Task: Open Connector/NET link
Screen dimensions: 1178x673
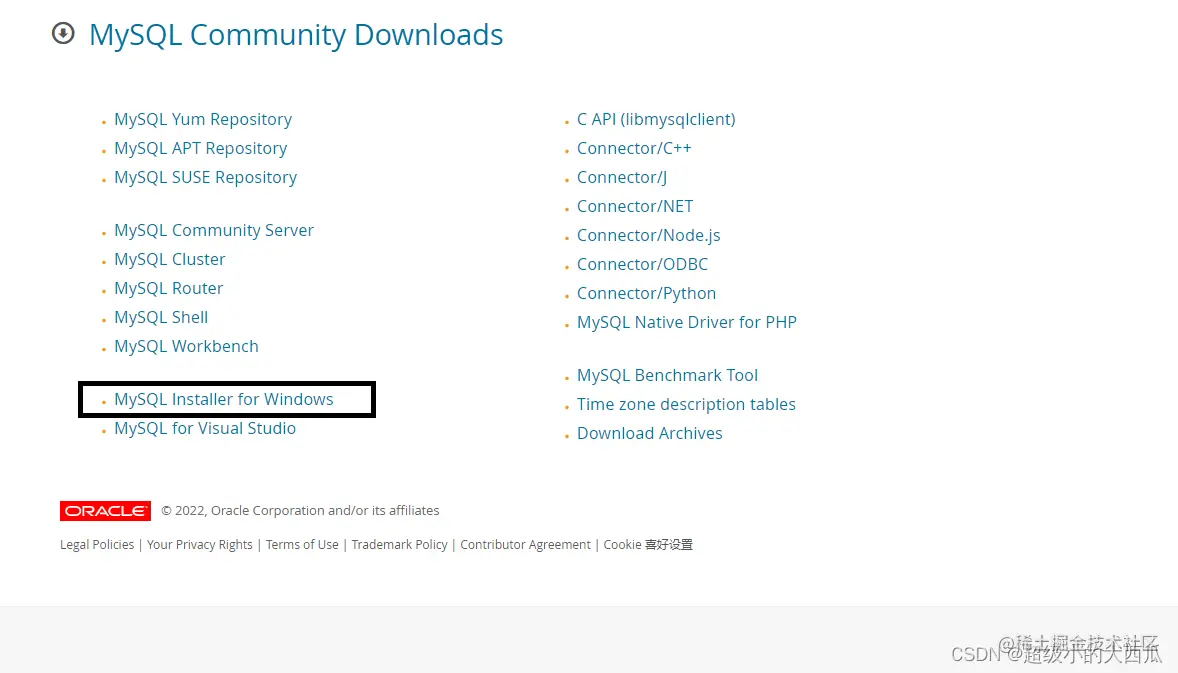Action: pyautogui.click(x=635, y=207)
